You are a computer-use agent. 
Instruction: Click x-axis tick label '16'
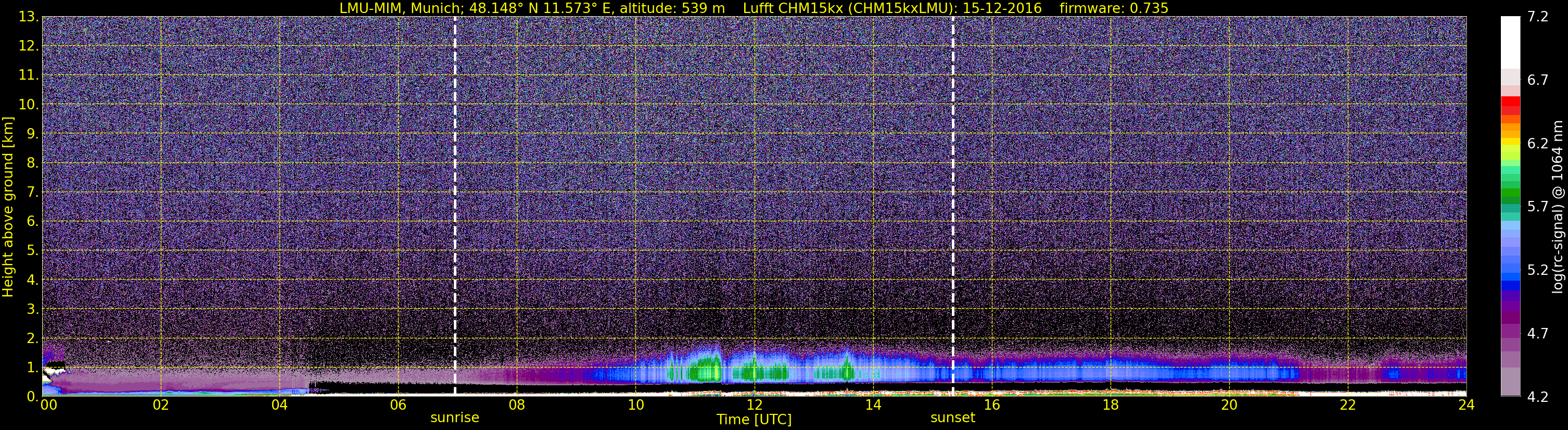pos(991,406)
